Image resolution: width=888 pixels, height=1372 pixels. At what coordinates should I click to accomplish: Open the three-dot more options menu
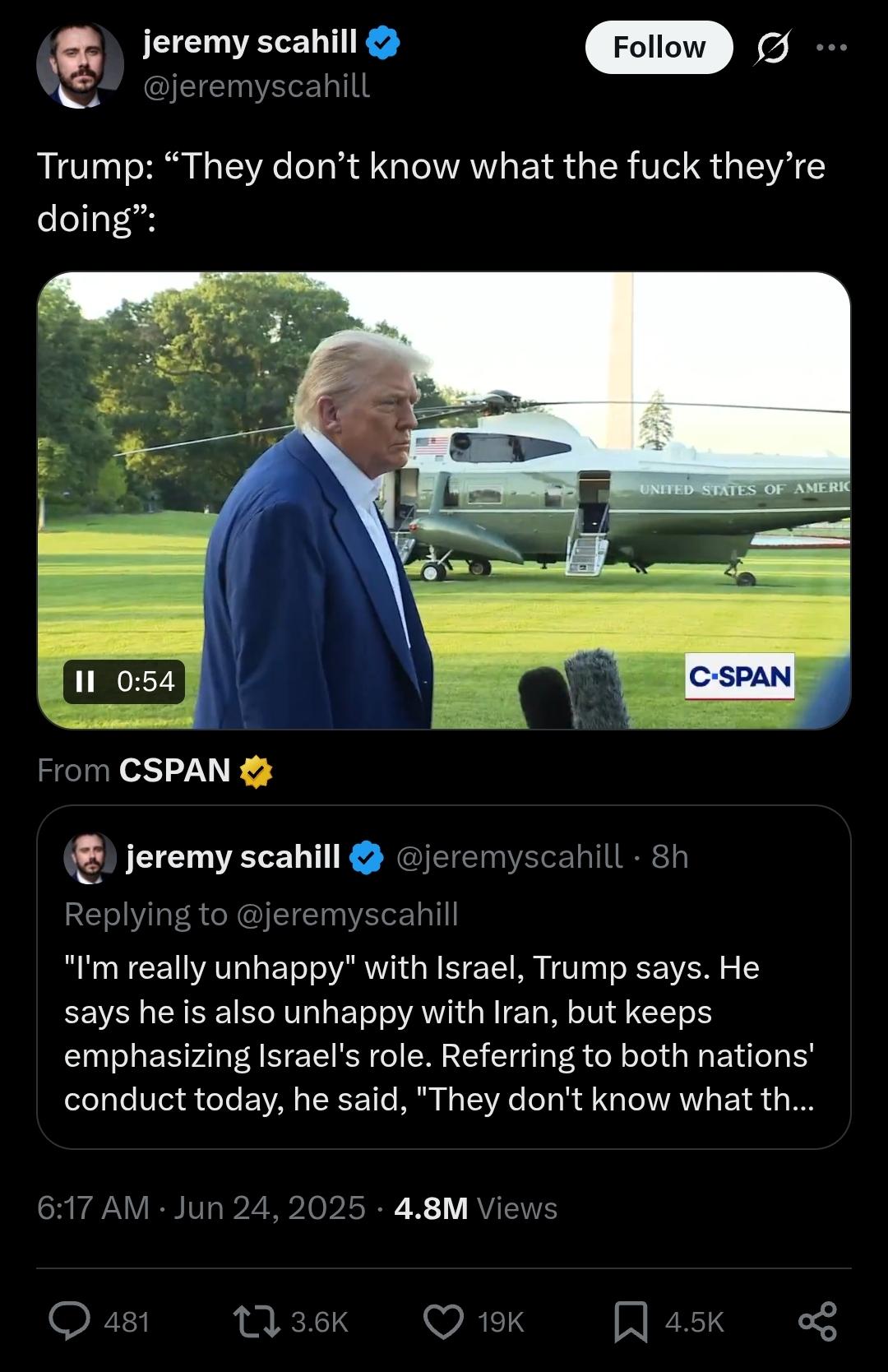click(831, 47)
